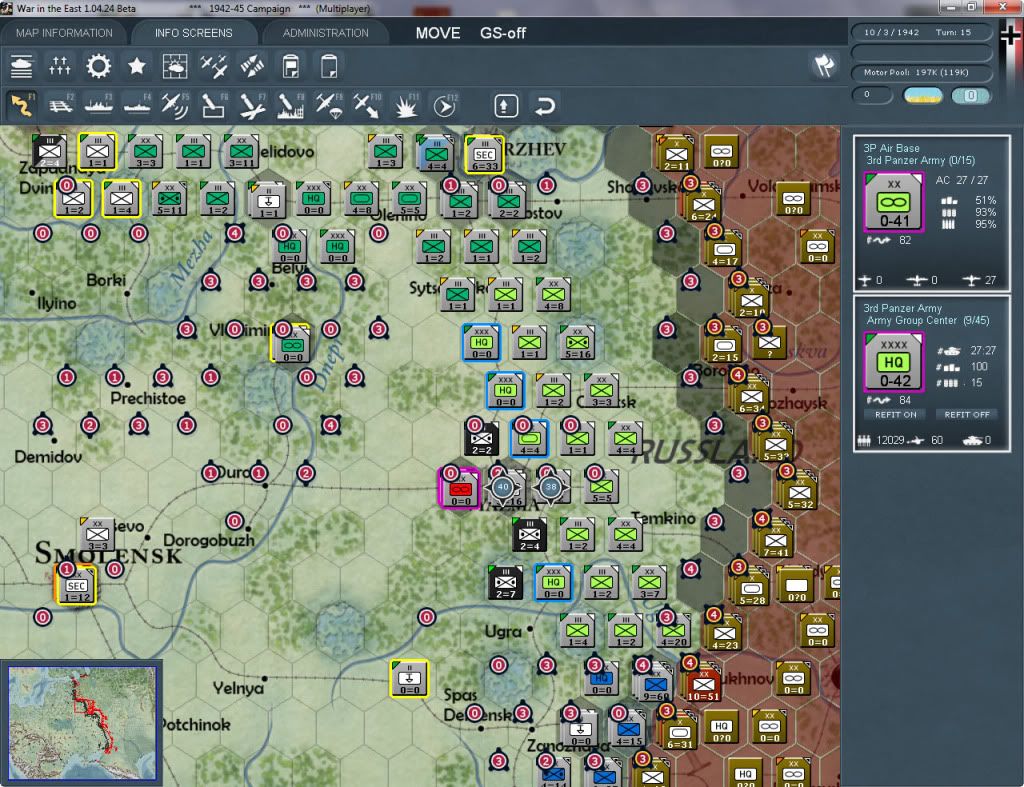Click the airfield marker numbered 40

click(502, 487)
